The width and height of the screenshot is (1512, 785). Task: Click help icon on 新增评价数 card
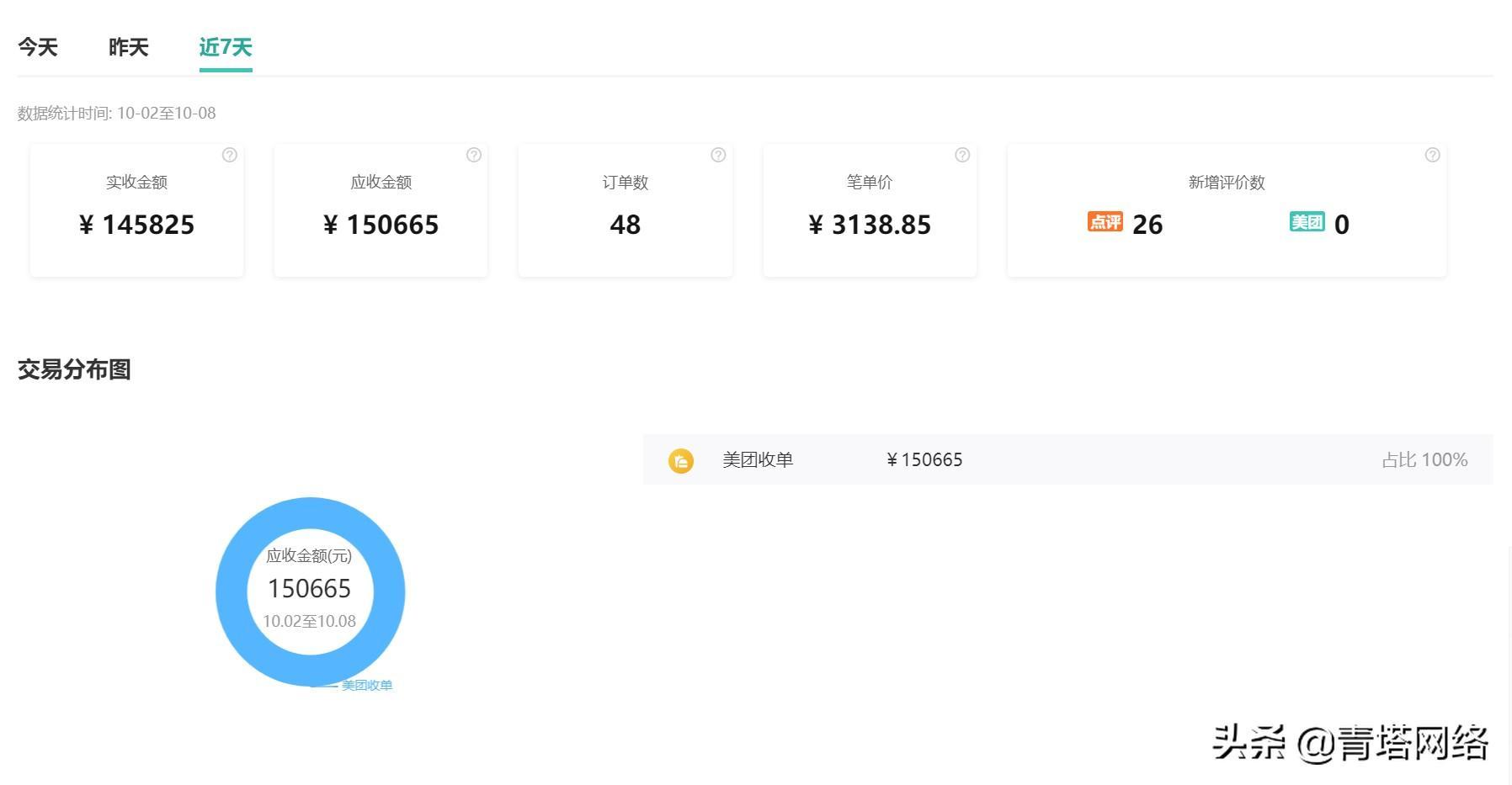click(x=1432, y=155)
